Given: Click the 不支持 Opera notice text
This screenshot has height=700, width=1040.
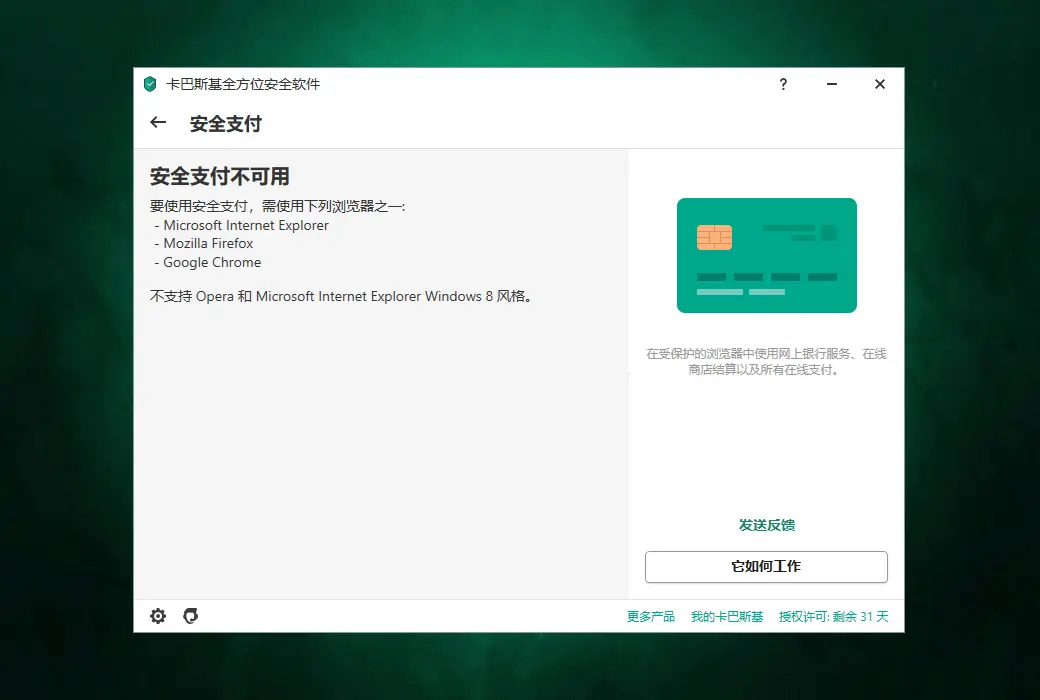Looking at the screenshot, I should (341, 296).
